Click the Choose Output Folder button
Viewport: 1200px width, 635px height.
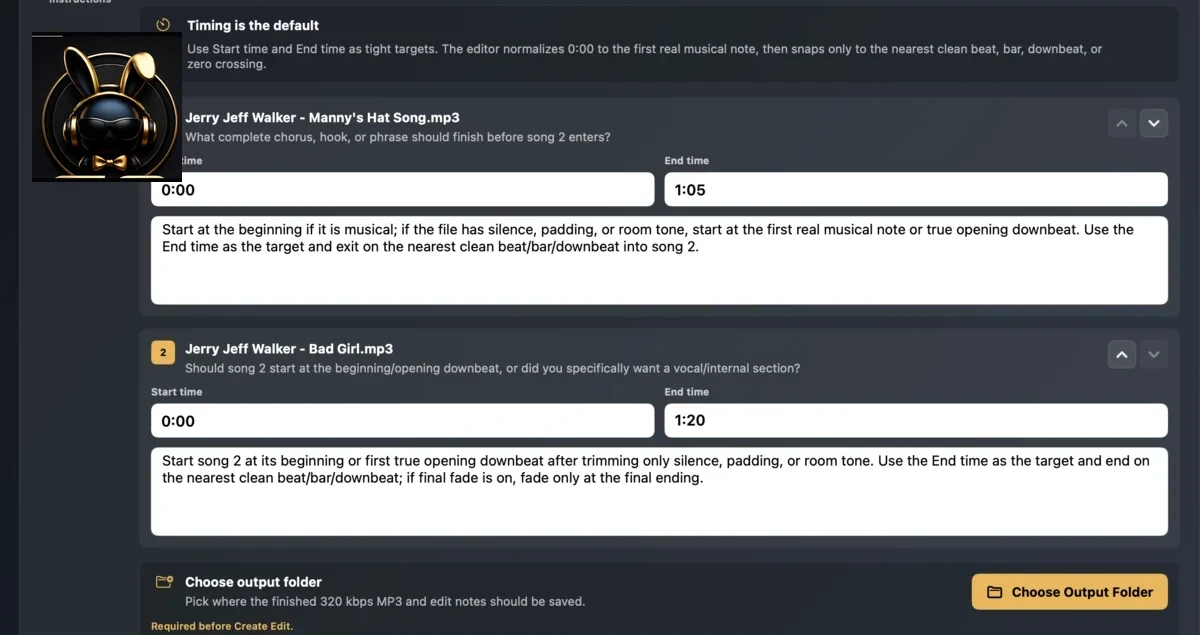[x=1069, y=592]
